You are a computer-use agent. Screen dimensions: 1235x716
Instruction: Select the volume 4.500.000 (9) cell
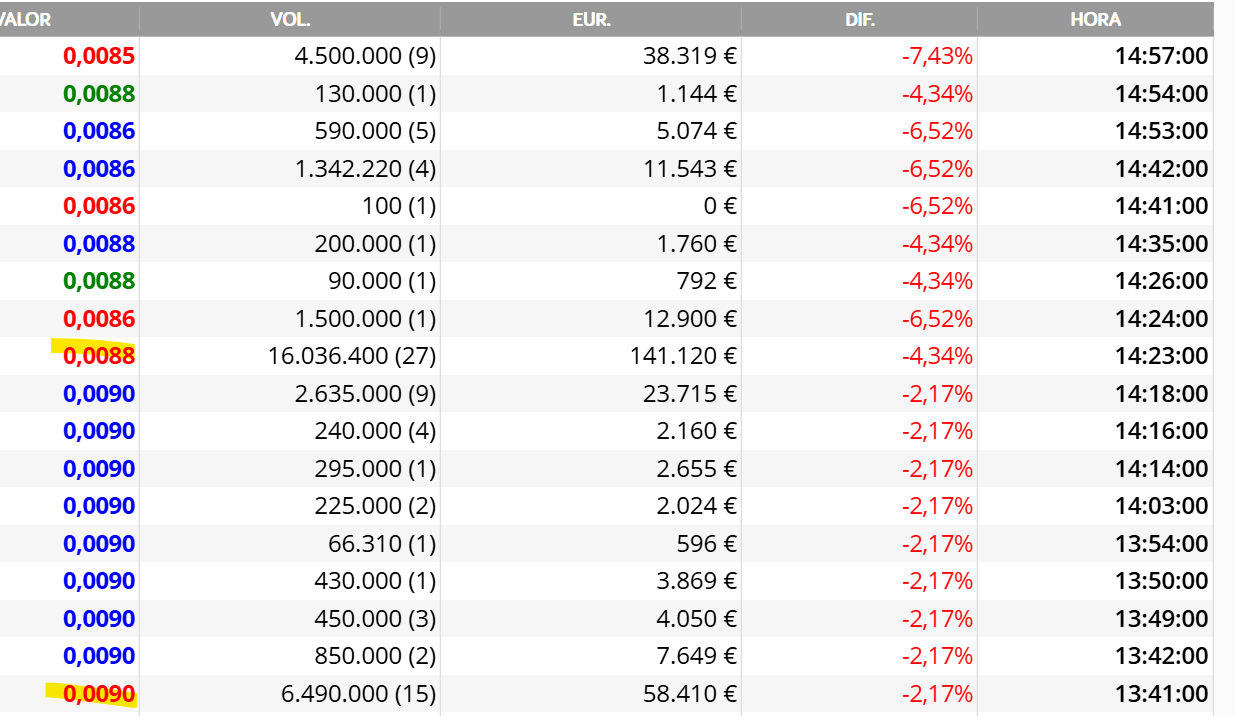(x=365, y=56)
